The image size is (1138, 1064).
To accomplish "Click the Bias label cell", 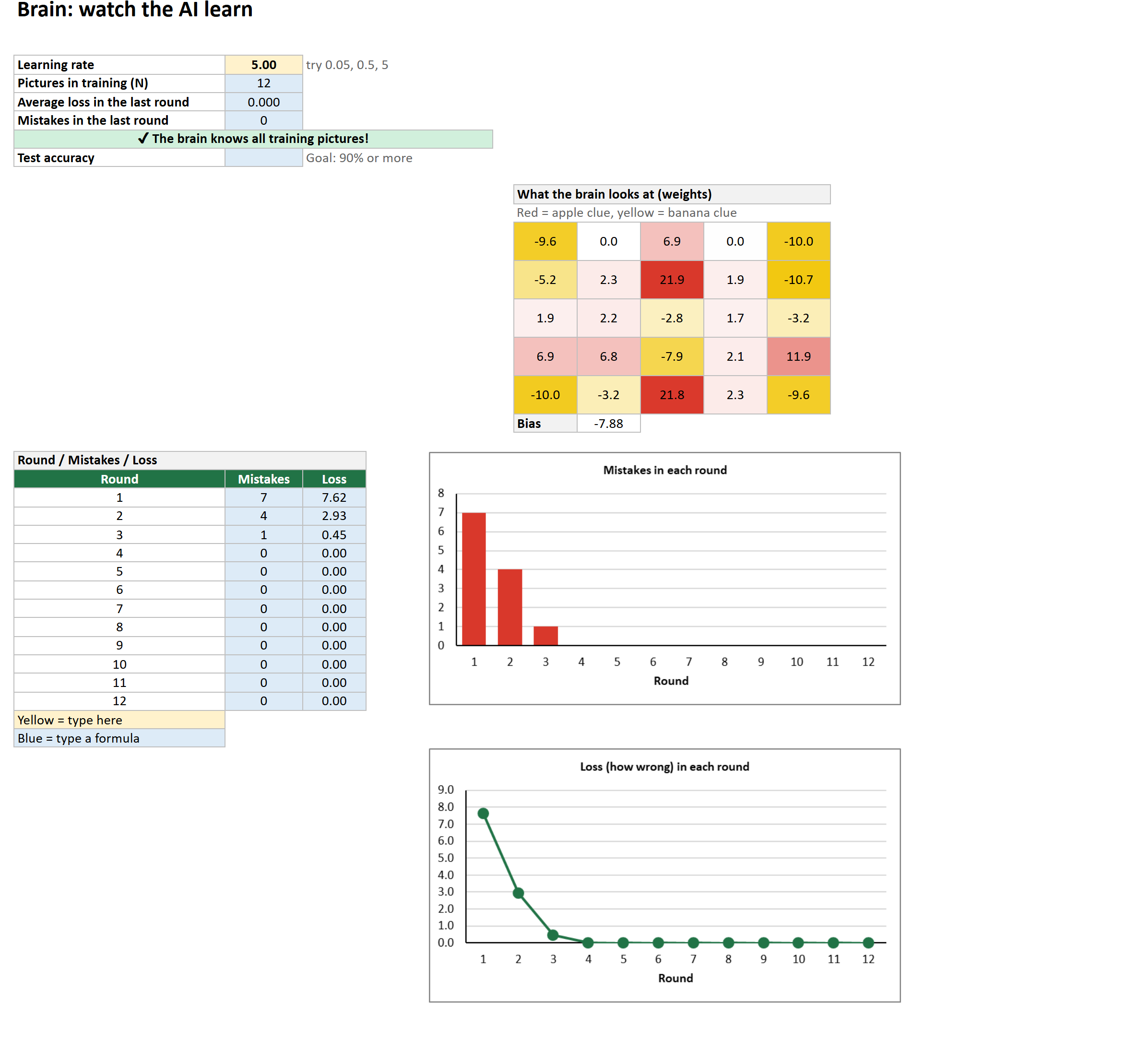I will coord(545,424).
